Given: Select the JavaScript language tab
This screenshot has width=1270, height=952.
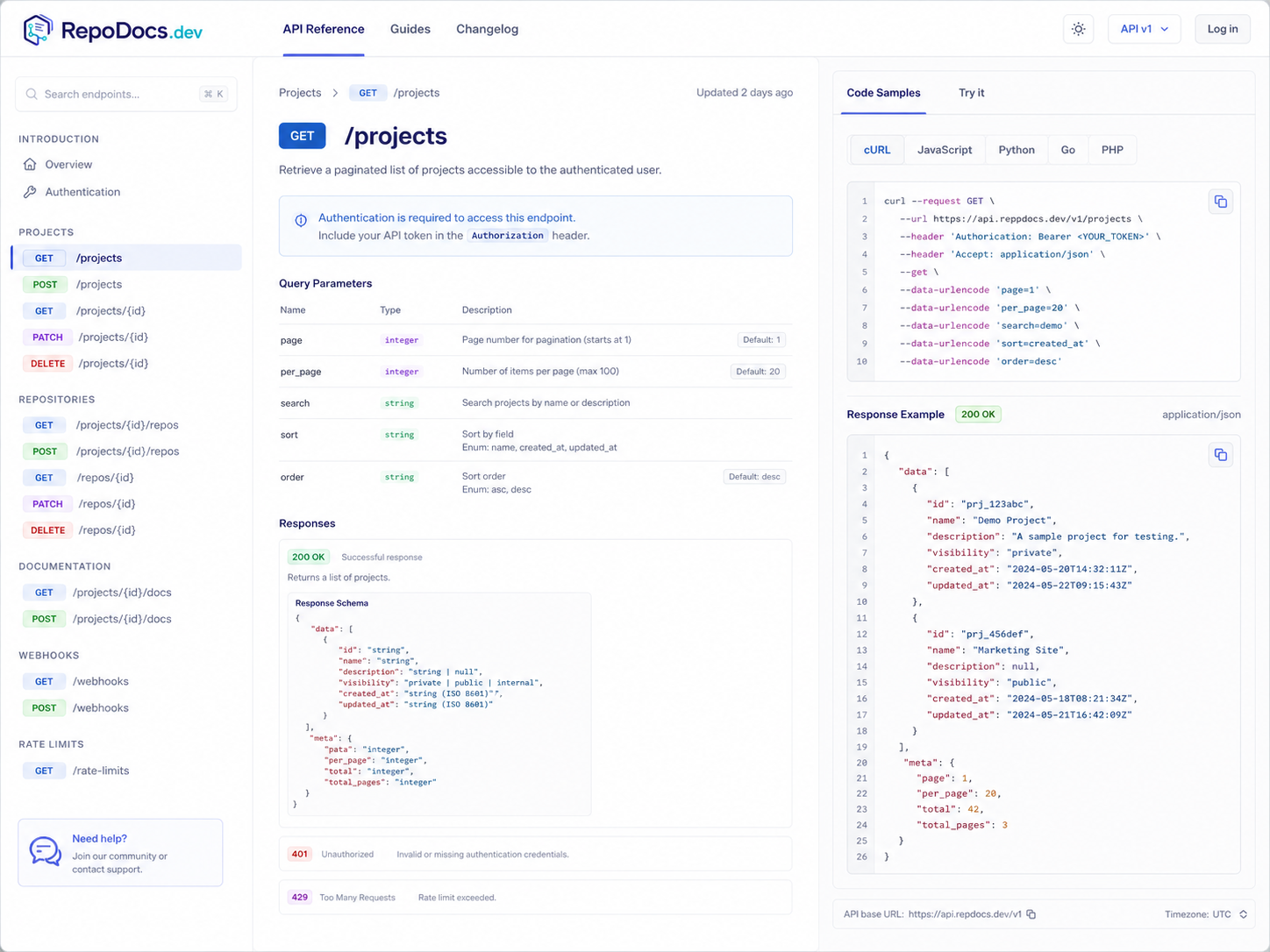Looking at the screenshot, I should tap(945, 150).
